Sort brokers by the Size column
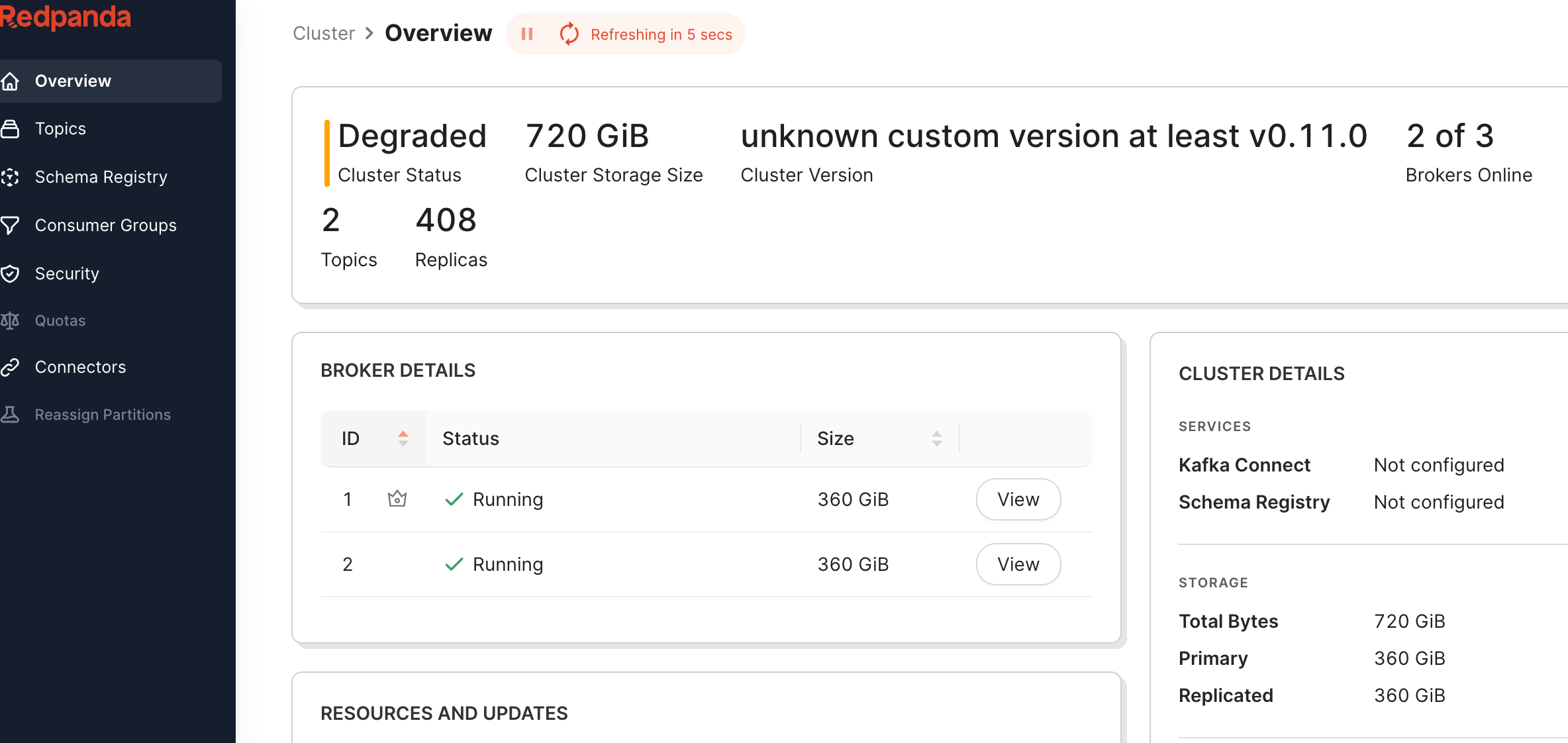This screenshot has height=743, width=1568. click(x=936, y=438)
